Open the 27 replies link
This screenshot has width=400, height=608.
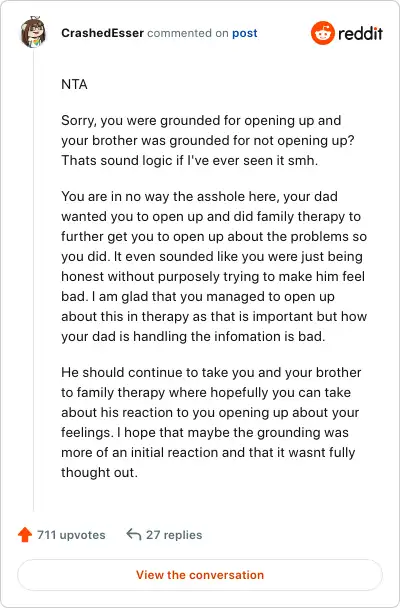tap(174, 535)
